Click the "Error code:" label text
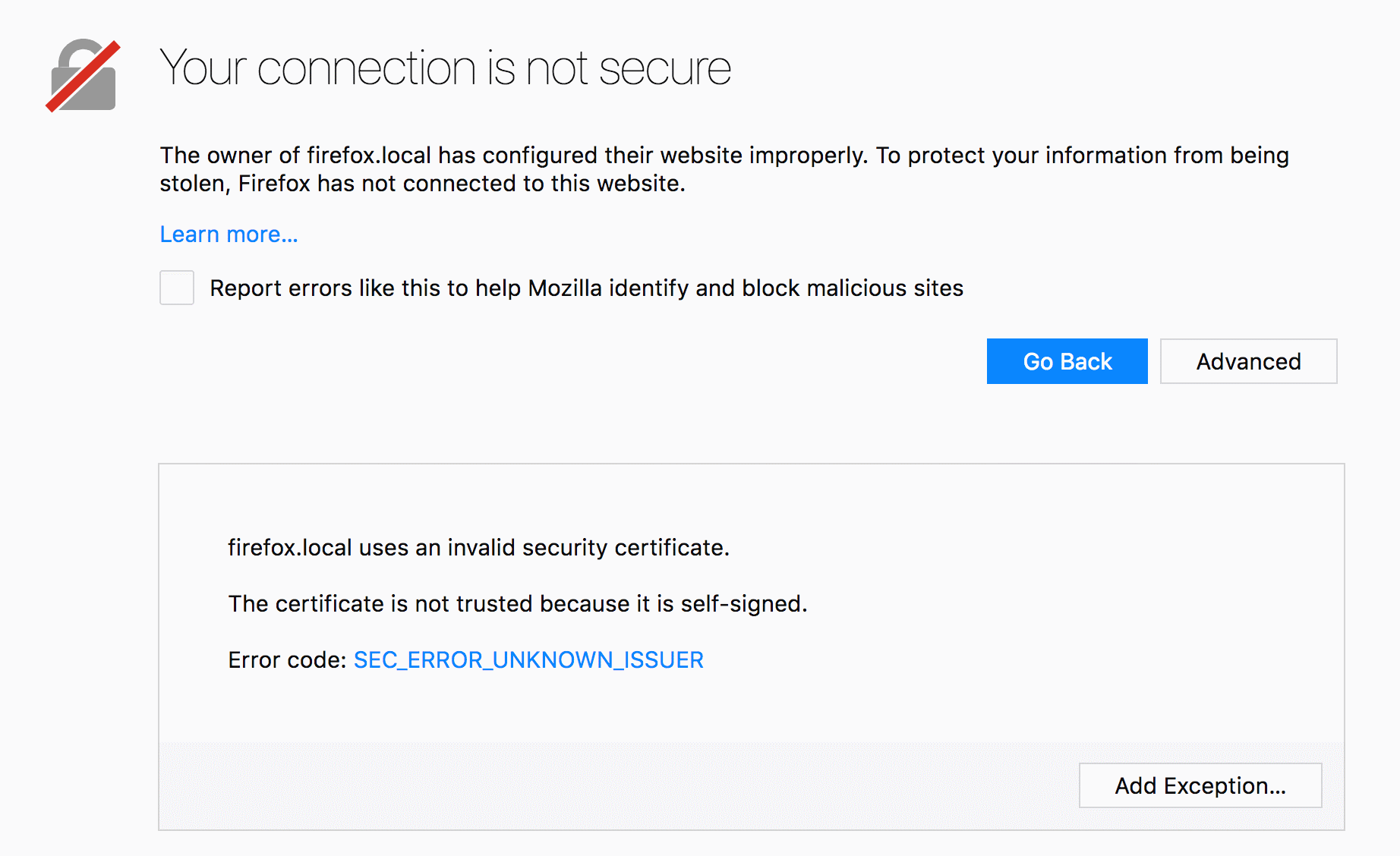The width and height of the screenshot is (1400, 856). pos(287,660)
